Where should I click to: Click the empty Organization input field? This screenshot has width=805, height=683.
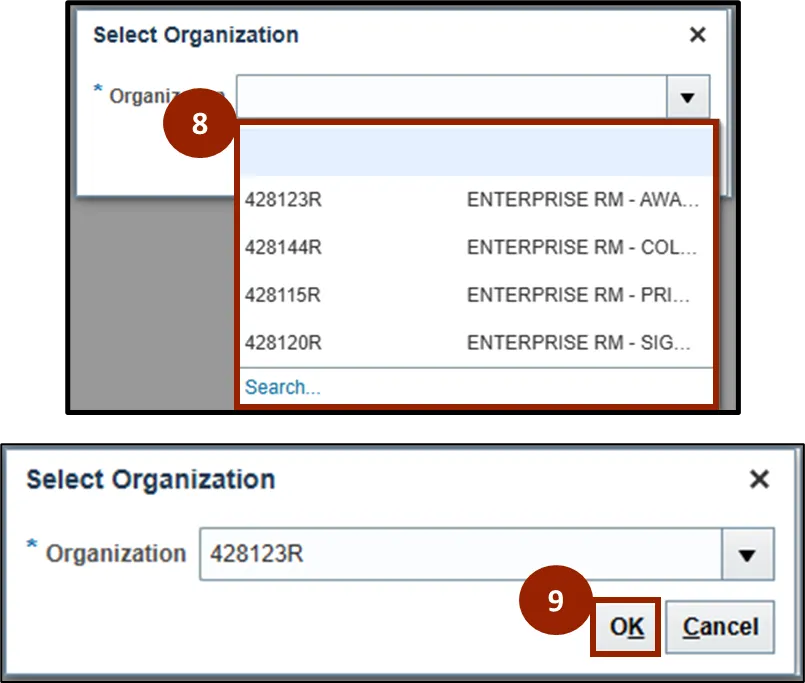[451, 97]
